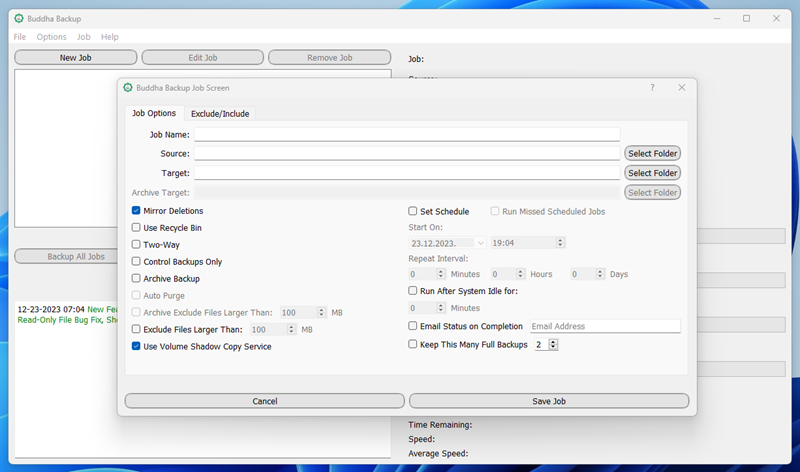Click the help question mark in dialog title bar
This screenshot has height=472, width=800.
[653, 88]
